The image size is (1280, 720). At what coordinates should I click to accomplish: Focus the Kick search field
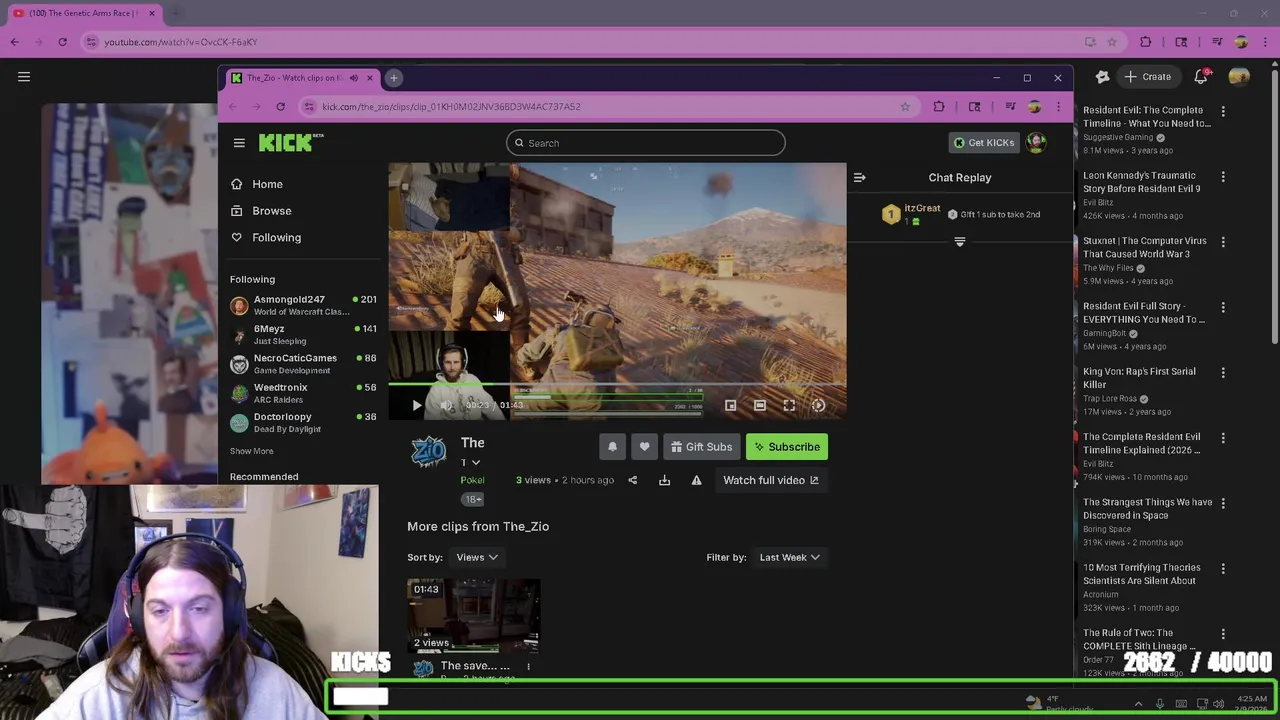(645, 143)
